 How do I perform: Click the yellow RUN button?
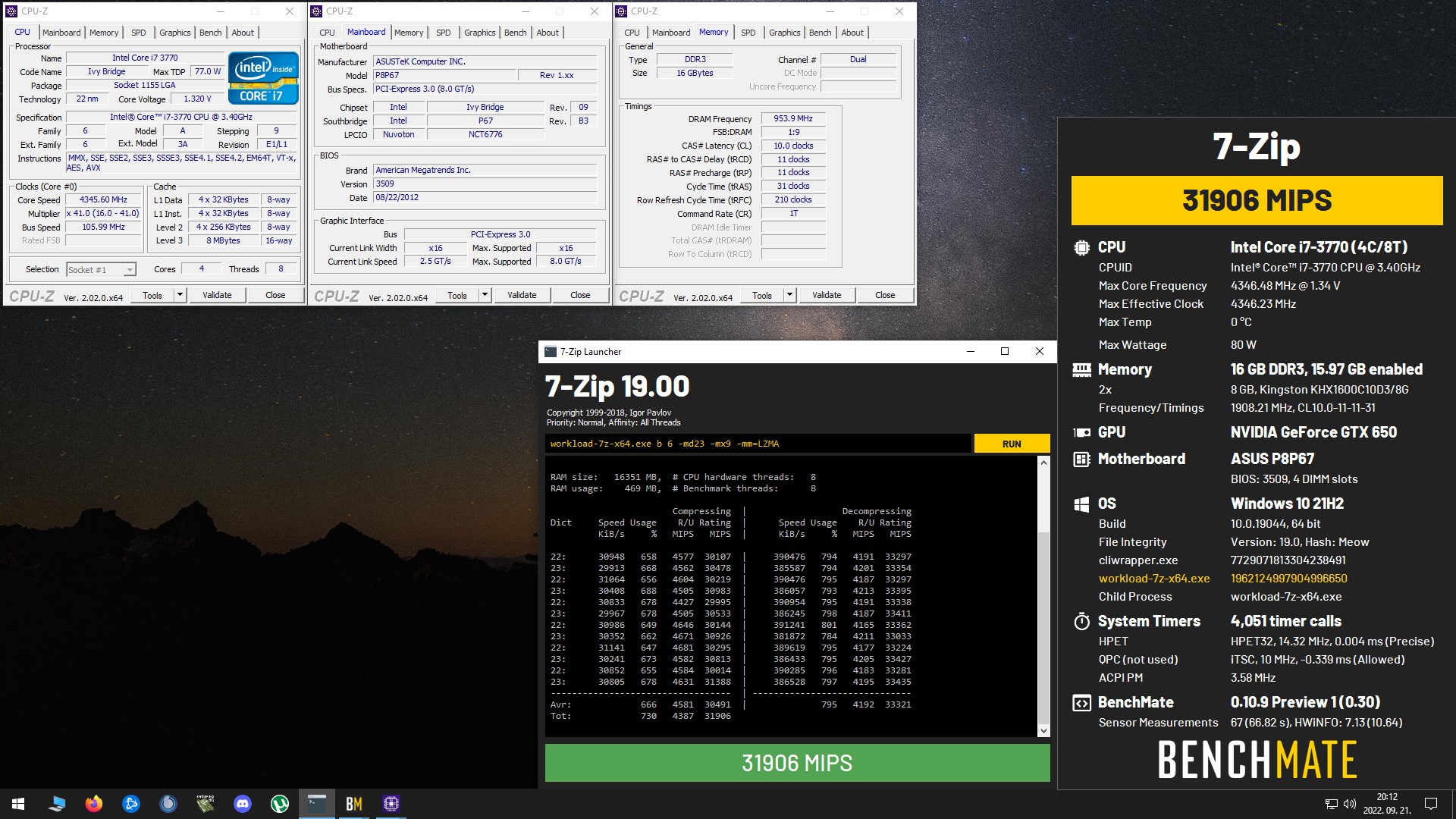pyautogui.click(x=1012, y=444)
